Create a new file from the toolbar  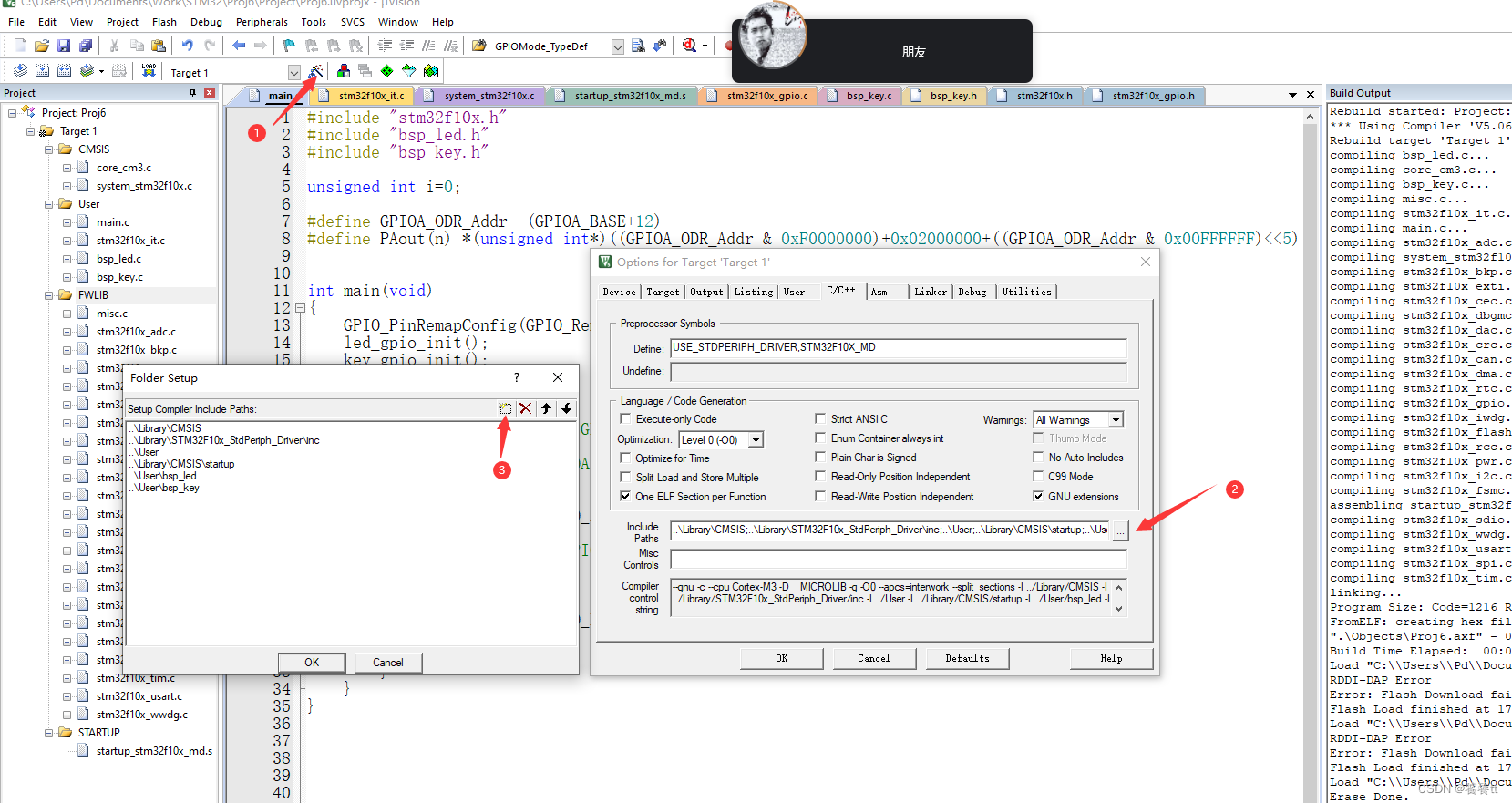(20, 46)
